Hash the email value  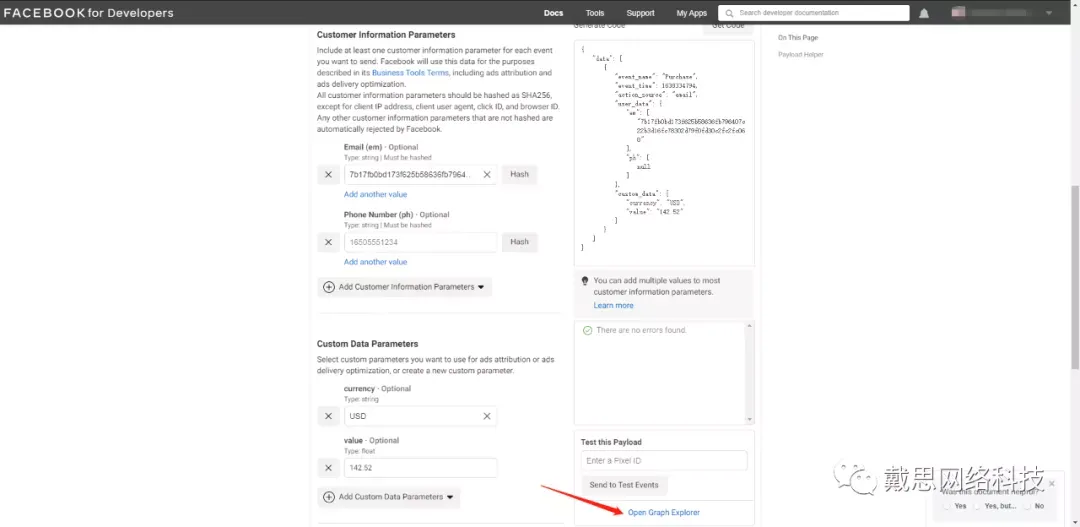(x=519, y=174)
